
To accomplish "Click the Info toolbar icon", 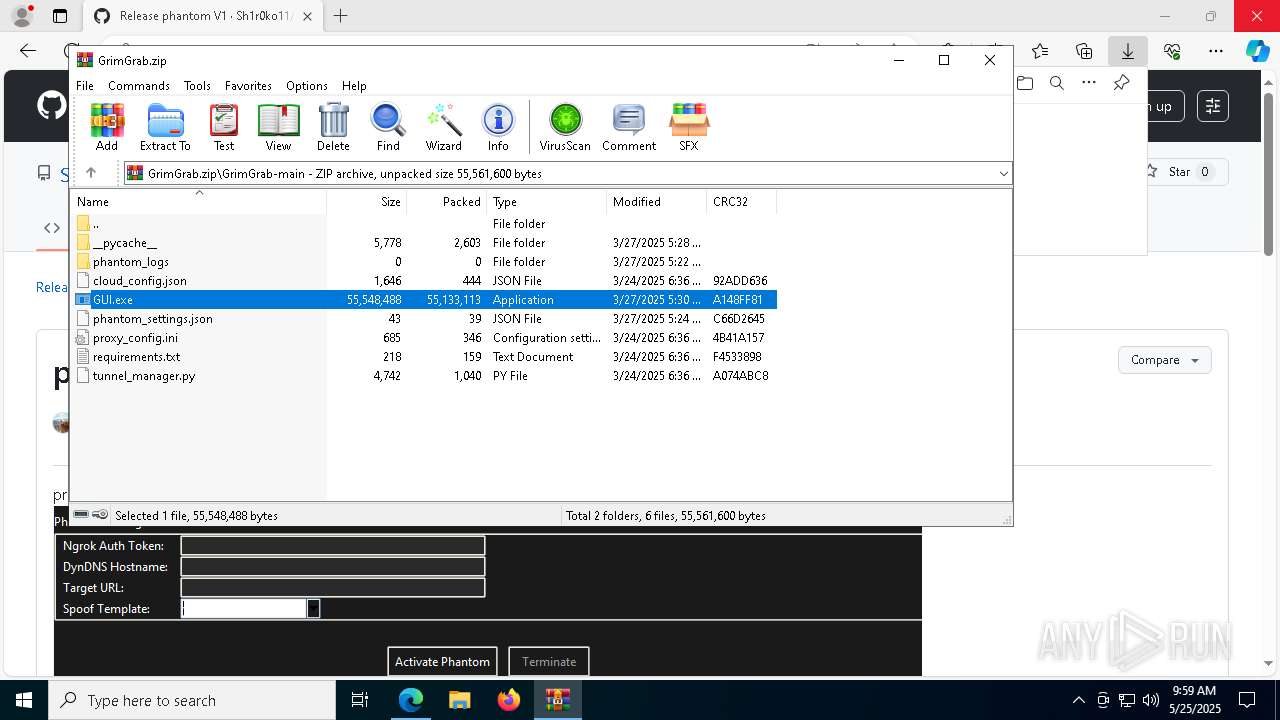I will 498,127.
